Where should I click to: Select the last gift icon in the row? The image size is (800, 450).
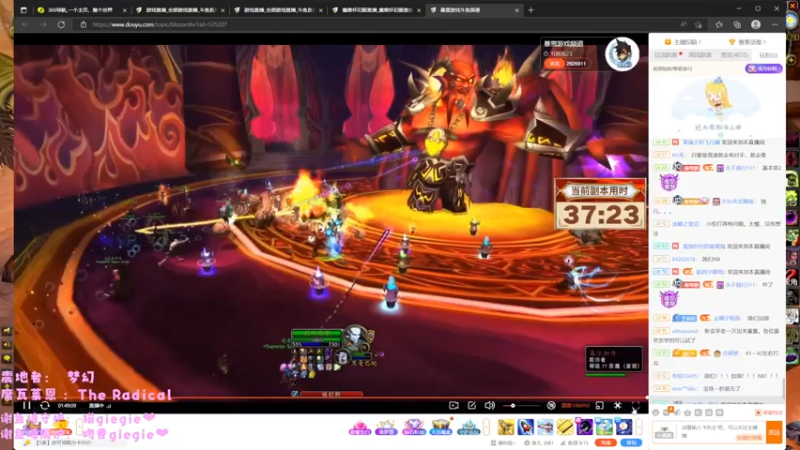click(x=623, y=427)
